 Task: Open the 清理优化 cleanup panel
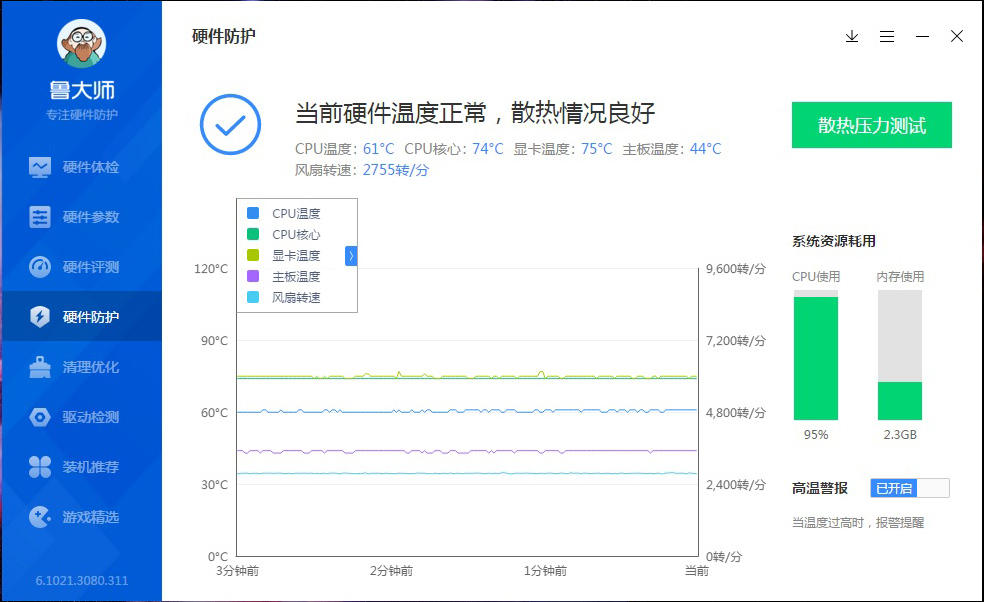click(x=80, y=367)
